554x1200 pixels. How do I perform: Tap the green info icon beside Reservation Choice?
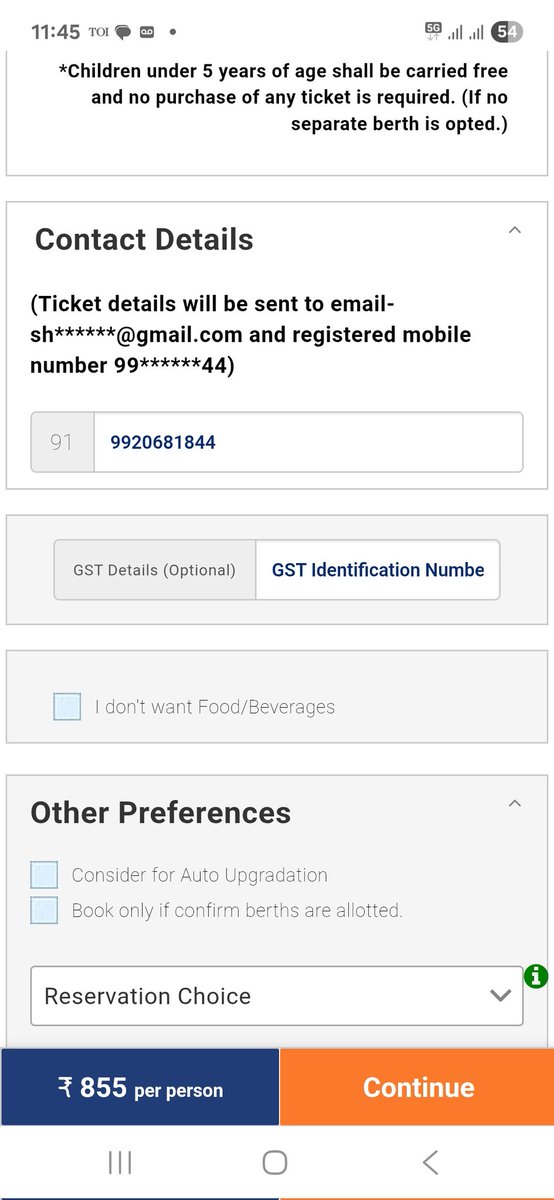point(536,975)
